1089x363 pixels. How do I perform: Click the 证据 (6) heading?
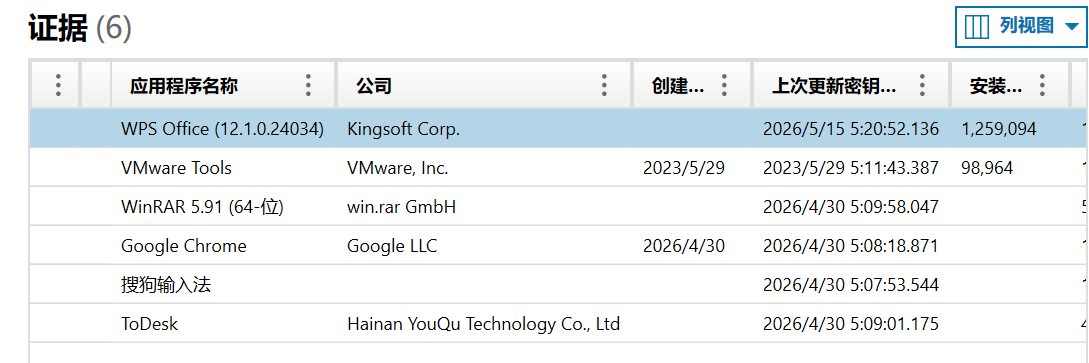(80, 28)
